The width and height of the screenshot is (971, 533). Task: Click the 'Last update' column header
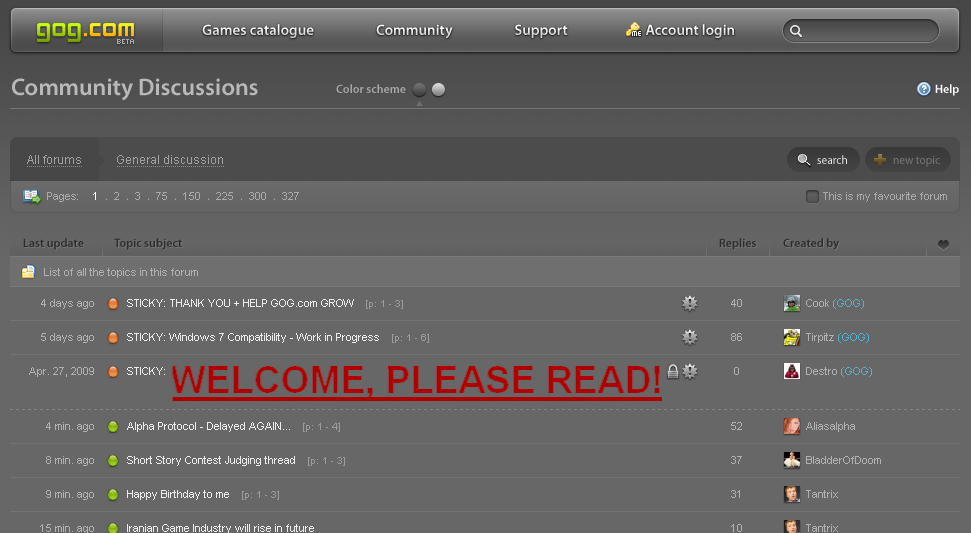click(x=53, y=243)
